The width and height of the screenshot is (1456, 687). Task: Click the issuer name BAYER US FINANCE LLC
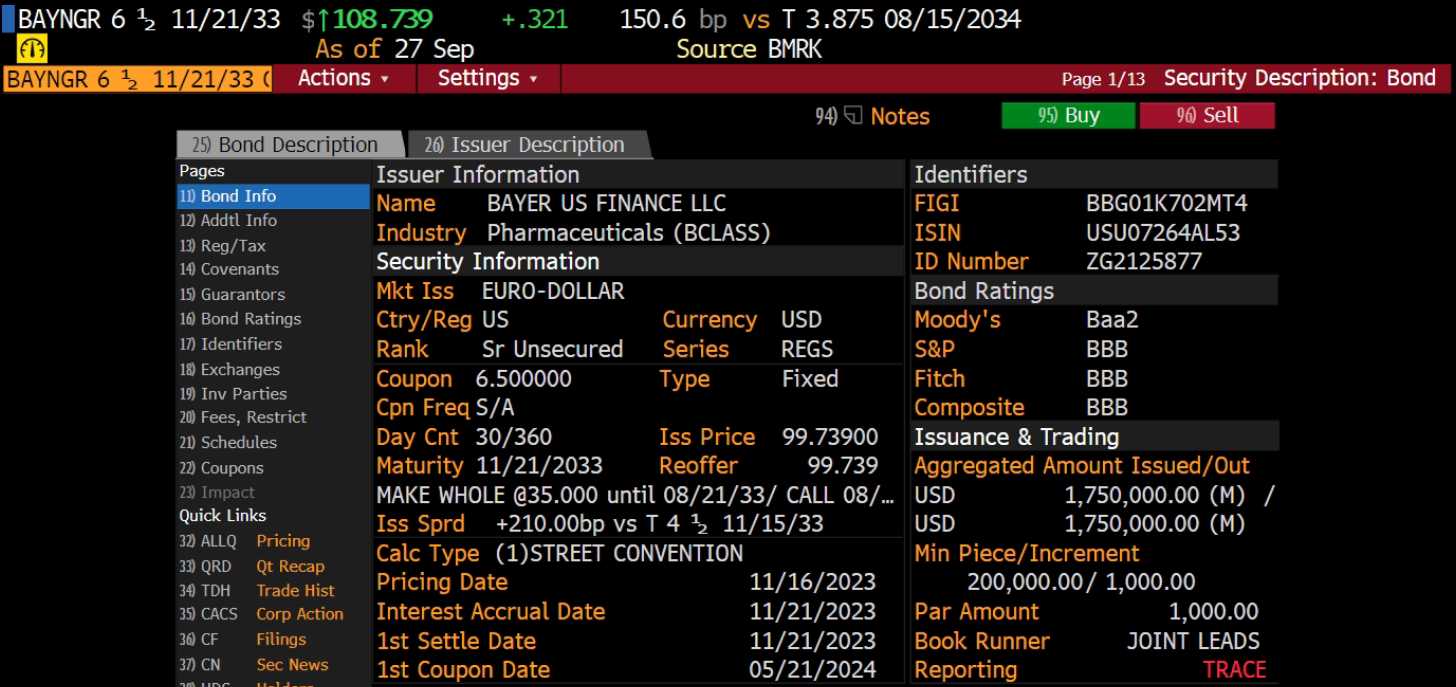[x=606, y=204]
